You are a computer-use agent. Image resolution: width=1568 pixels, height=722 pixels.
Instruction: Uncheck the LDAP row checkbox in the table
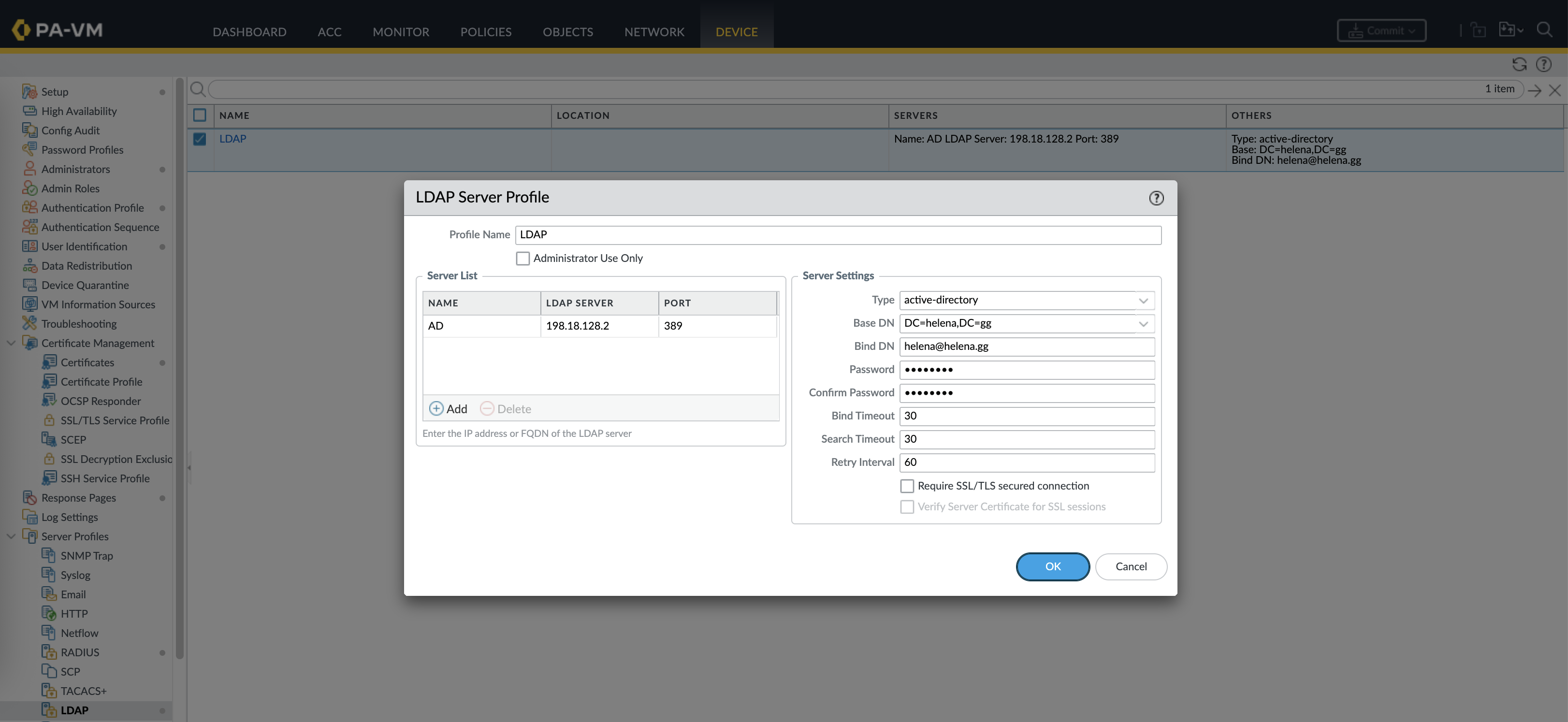coord(200,139)
